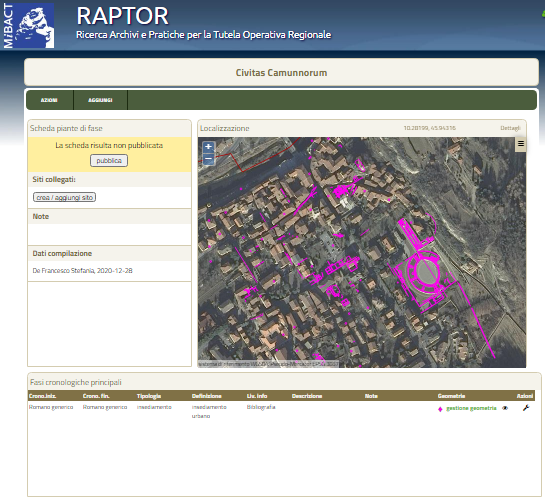The width and height of the screenshot is (545, 501).
Task: Click the magenta diamond geometry symbol
Action: tap(440, 409)
